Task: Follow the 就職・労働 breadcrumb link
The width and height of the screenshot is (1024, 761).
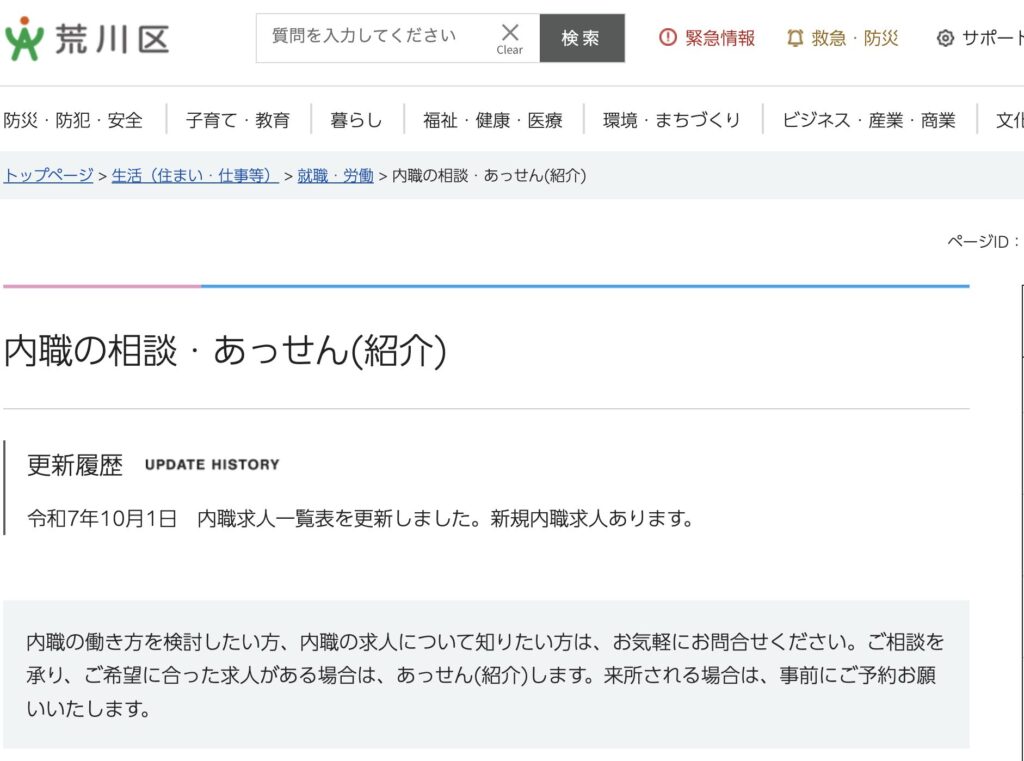Action: [335, 175]
